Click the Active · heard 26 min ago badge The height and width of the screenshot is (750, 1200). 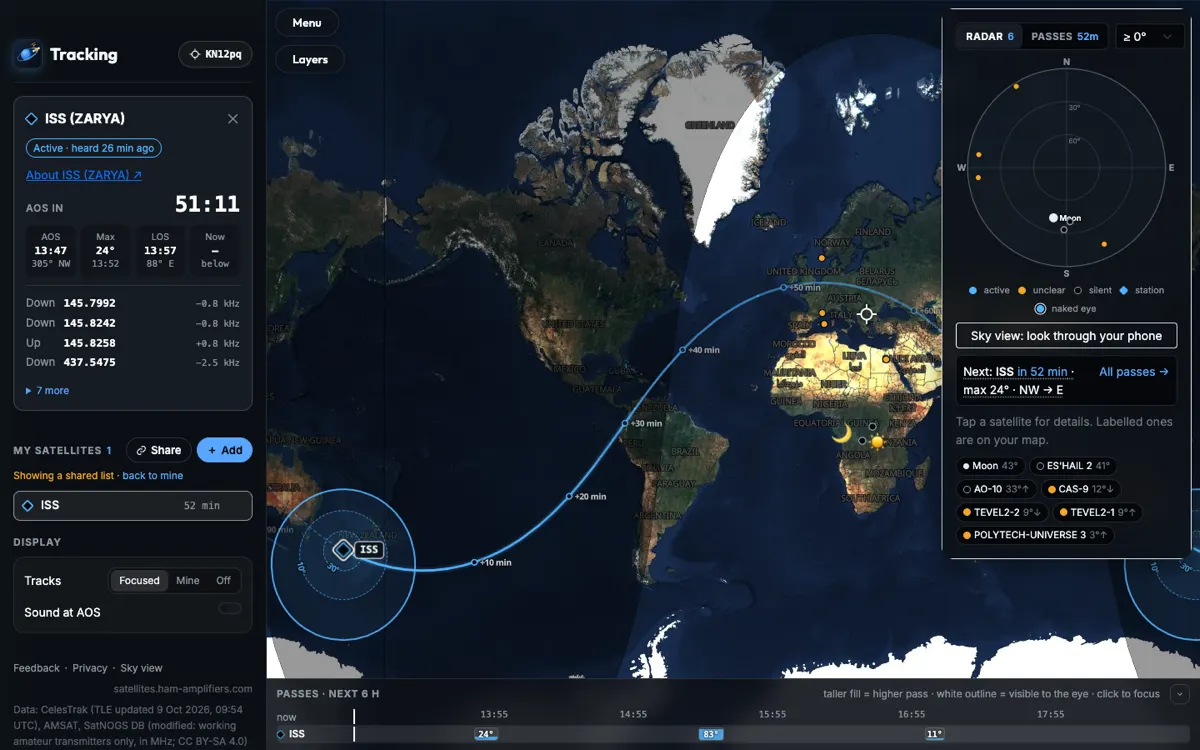point(94,148)
